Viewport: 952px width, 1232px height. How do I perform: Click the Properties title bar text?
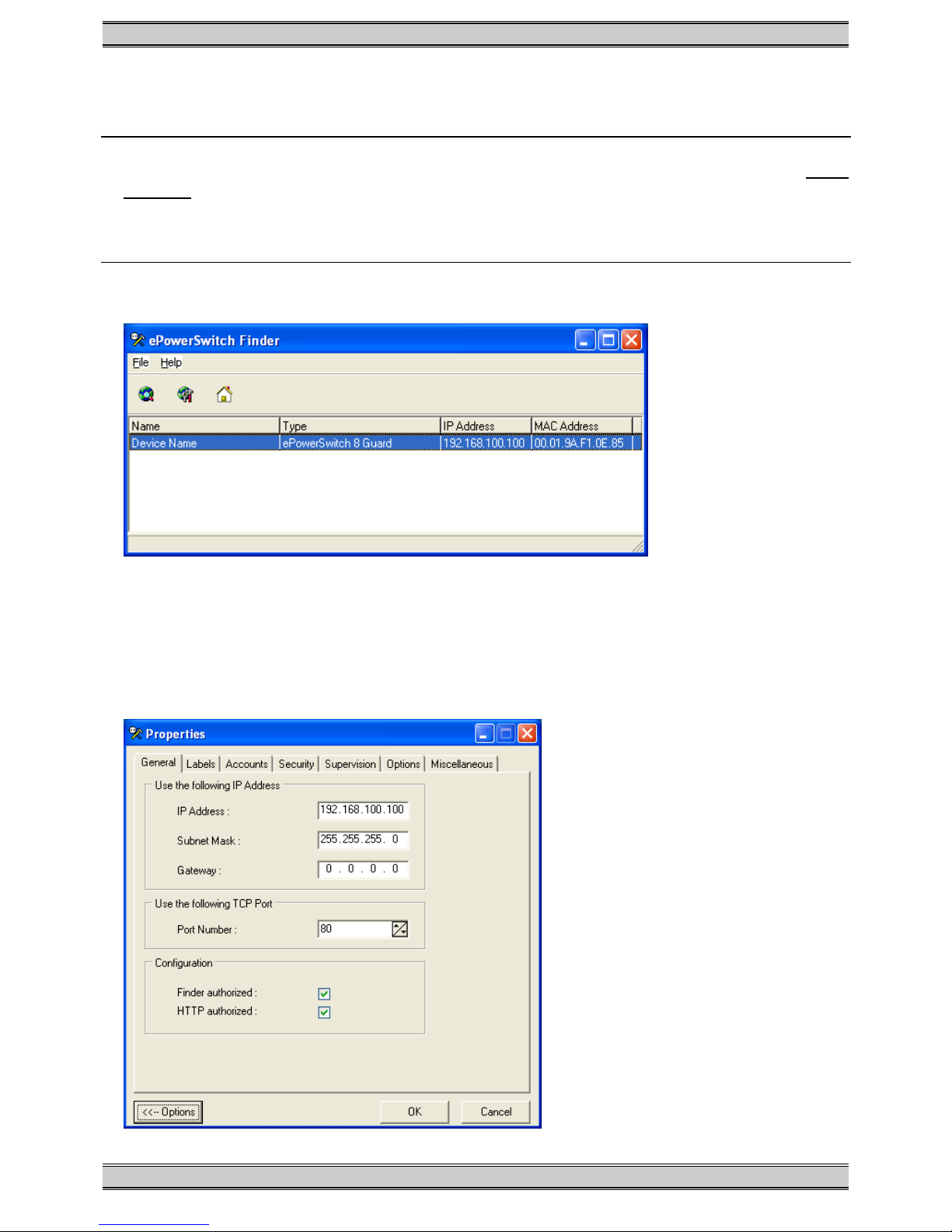[176, 734]
